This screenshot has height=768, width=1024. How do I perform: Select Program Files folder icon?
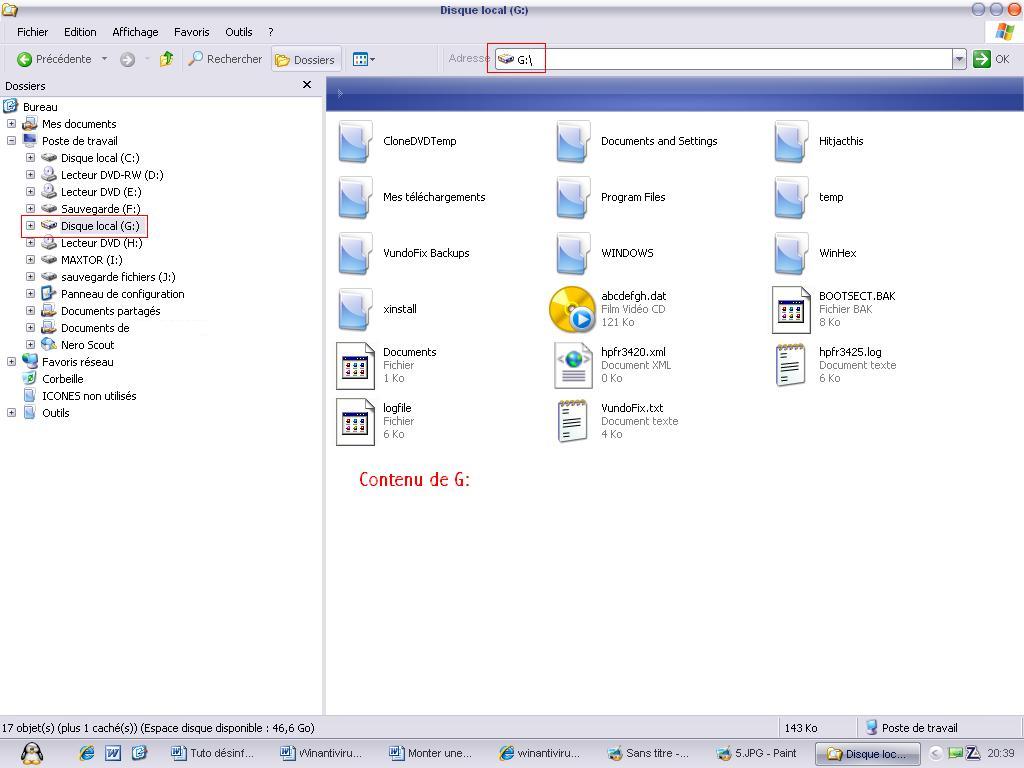point(573,197)
